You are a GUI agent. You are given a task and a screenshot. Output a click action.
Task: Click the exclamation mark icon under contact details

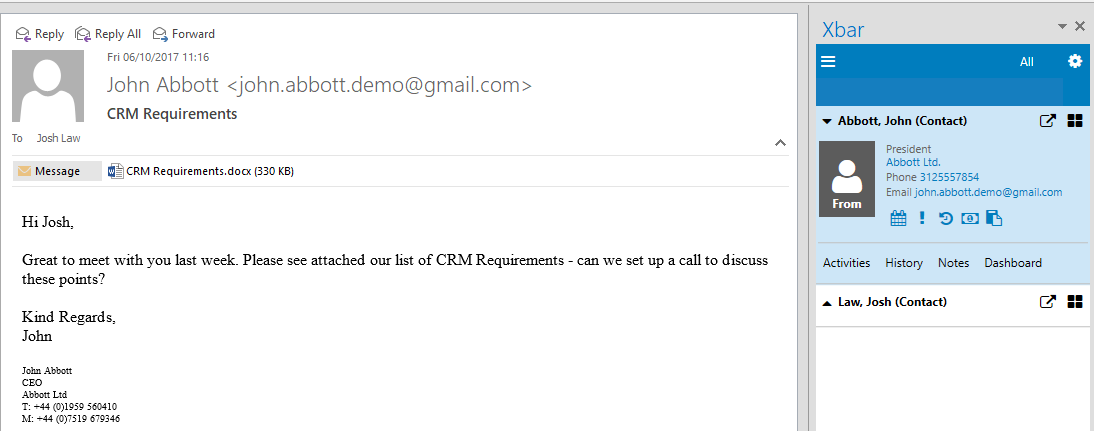[922, 218]
